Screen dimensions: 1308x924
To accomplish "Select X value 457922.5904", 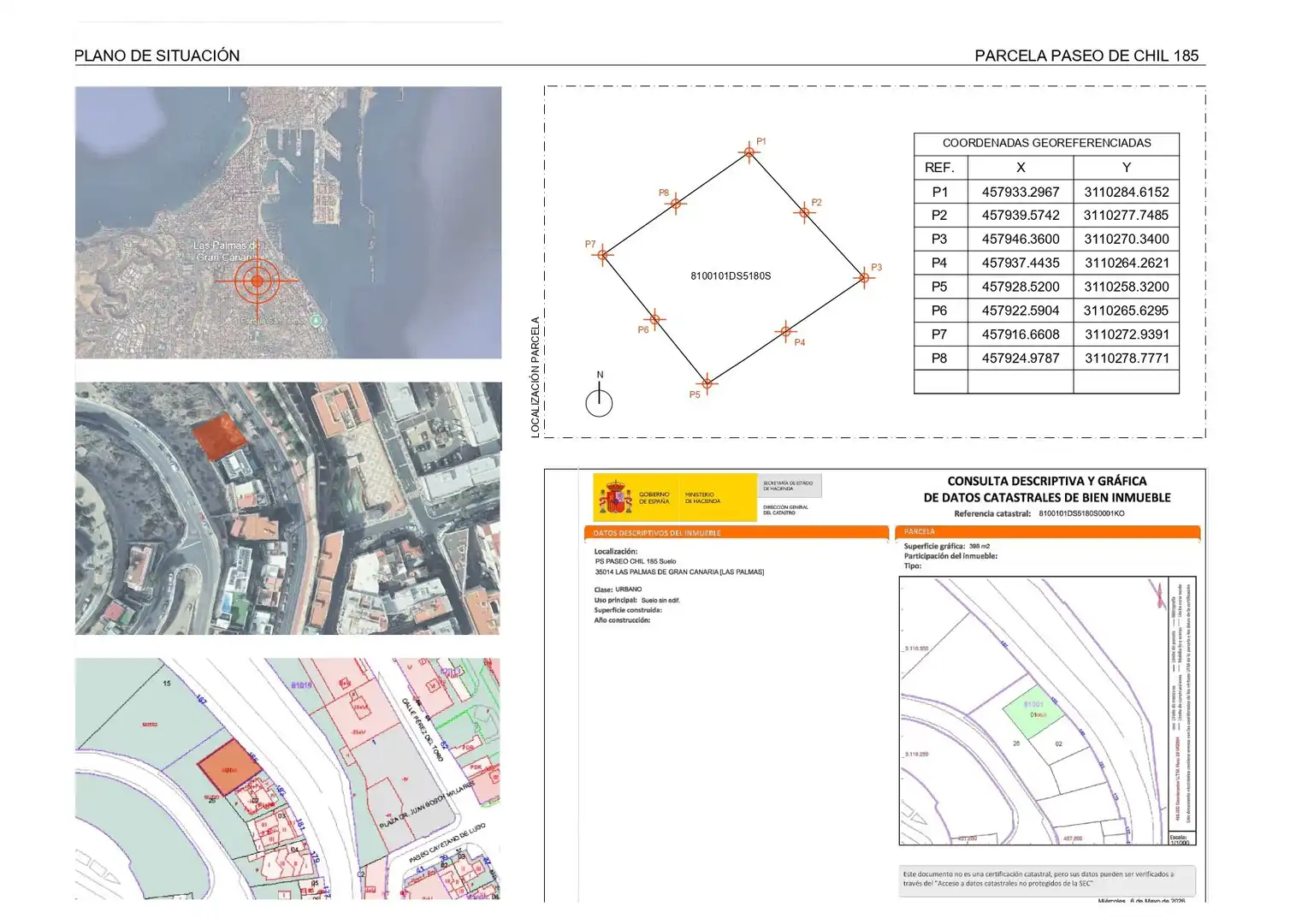I will pos(1021,311).
